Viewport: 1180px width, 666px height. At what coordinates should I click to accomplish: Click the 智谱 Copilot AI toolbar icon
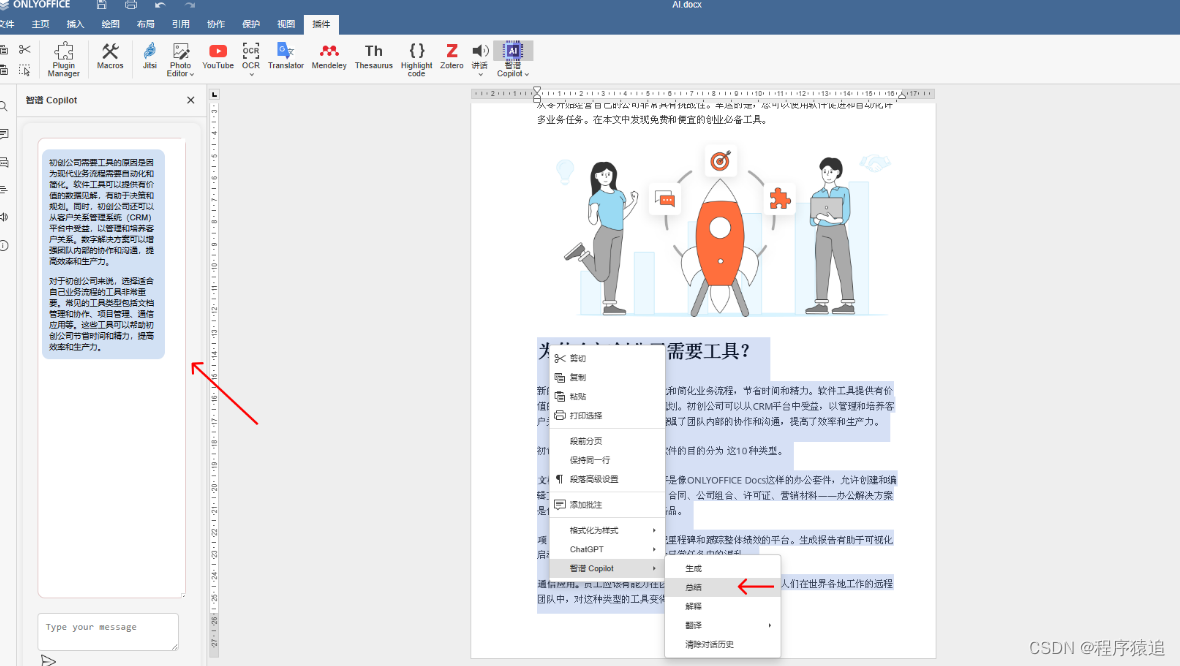click(513, 50)
